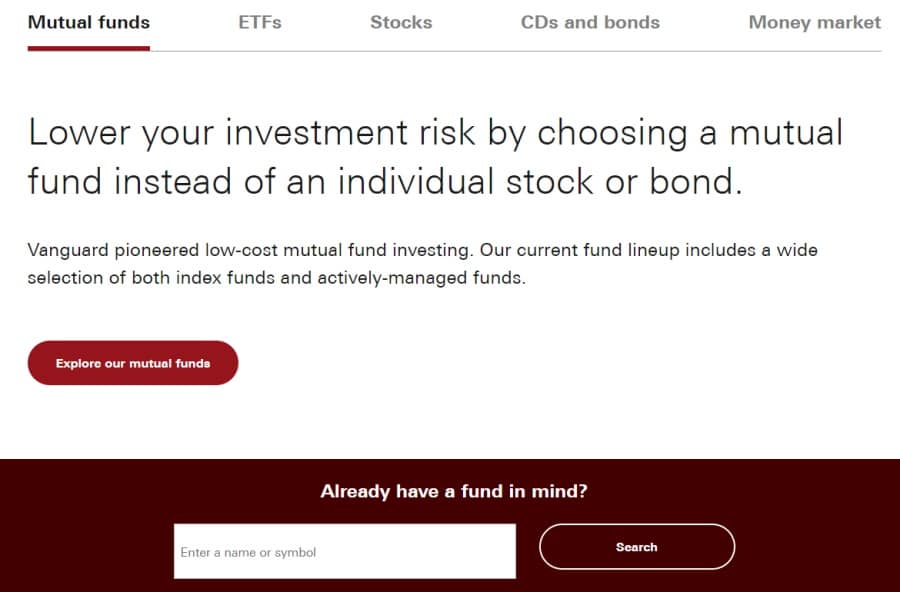Open Money market from the navigation bar

[x=813, y=22]
